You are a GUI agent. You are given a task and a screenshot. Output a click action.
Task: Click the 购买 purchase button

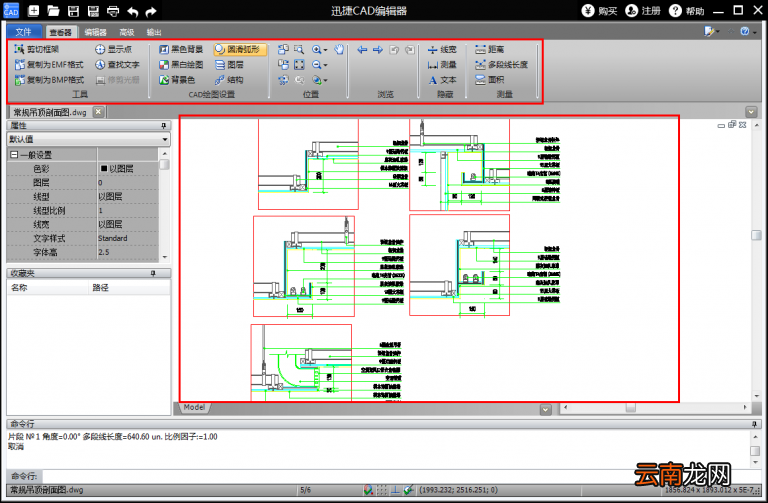599,11
